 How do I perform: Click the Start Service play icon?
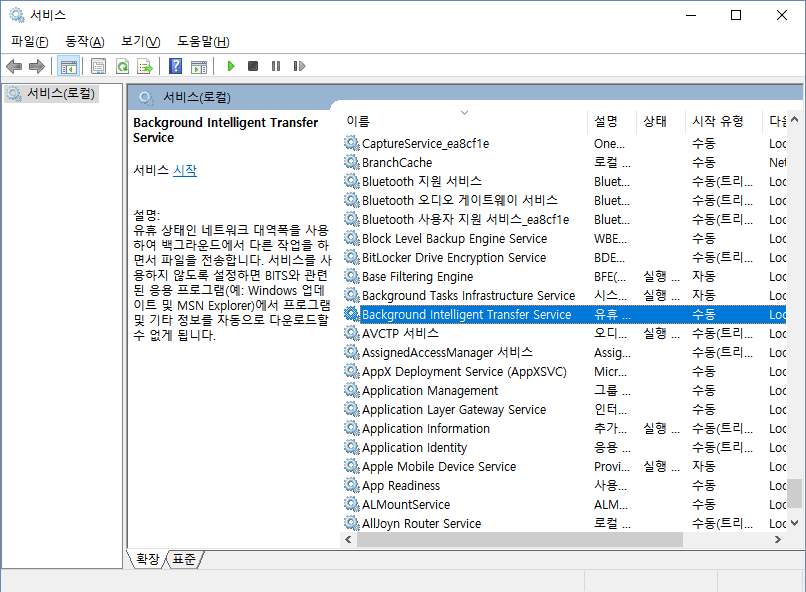pos(230,67)
